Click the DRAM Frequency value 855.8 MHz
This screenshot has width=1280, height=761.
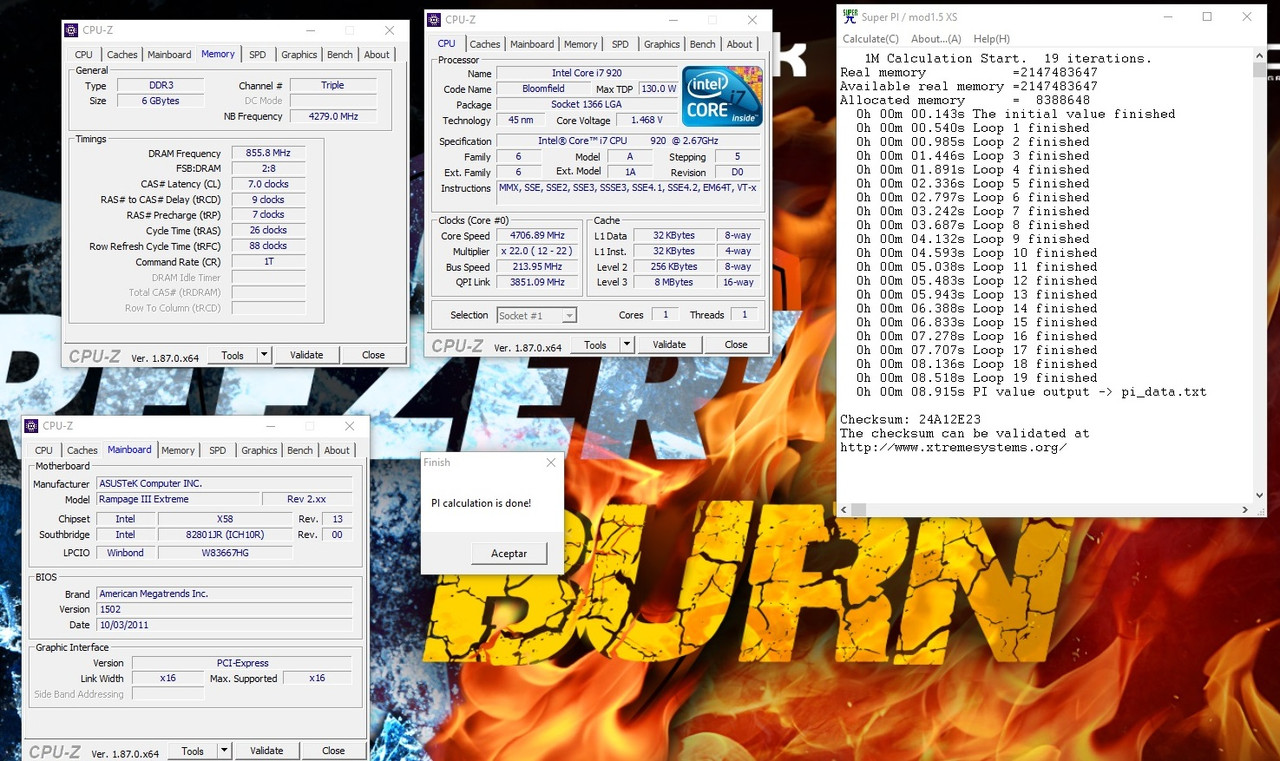(268, 154)
